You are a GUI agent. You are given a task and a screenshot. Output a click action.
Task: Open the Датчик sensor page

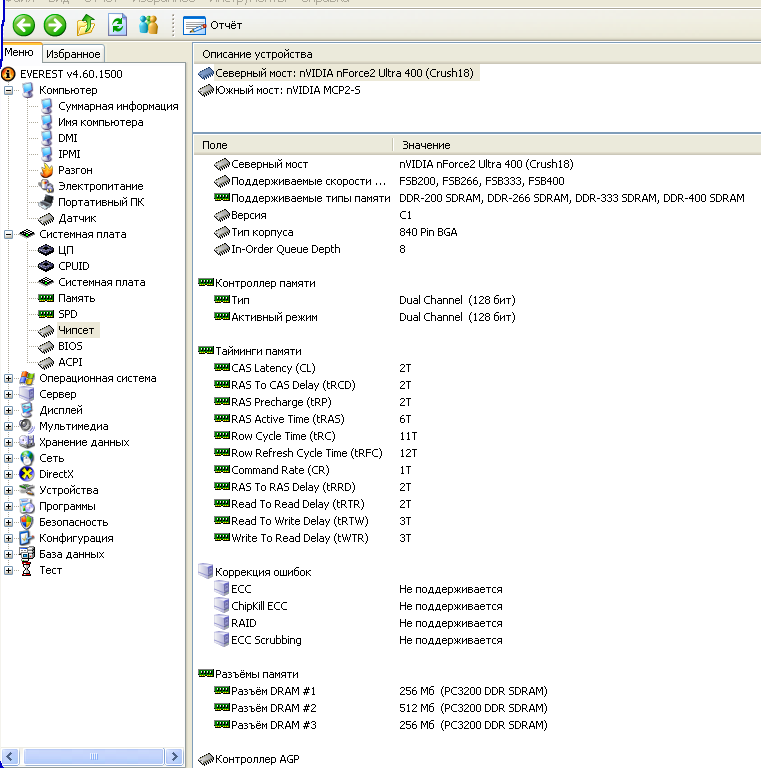77,218
